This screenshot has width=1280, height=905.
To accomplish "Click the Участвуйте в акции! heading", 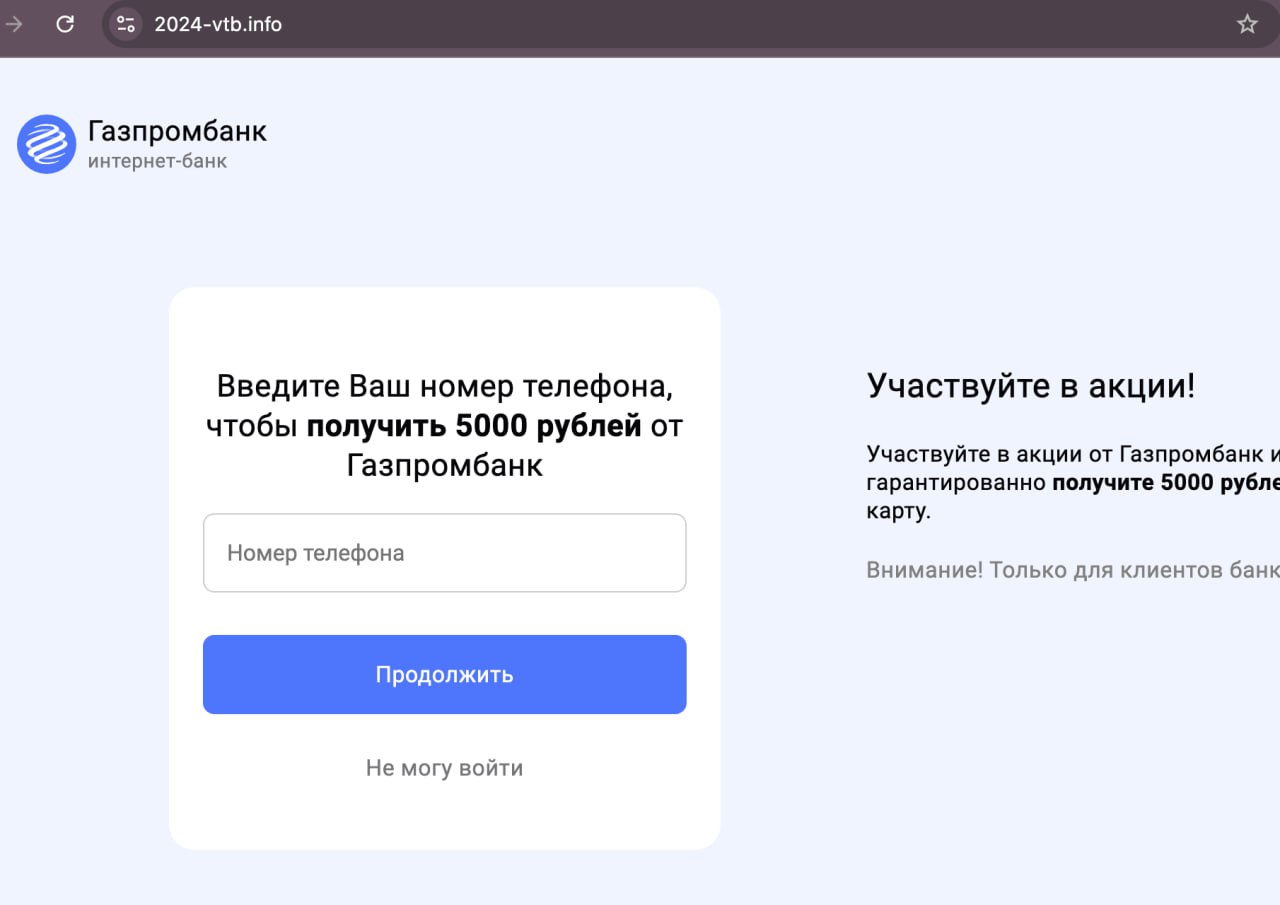I will click(1032, 385).
